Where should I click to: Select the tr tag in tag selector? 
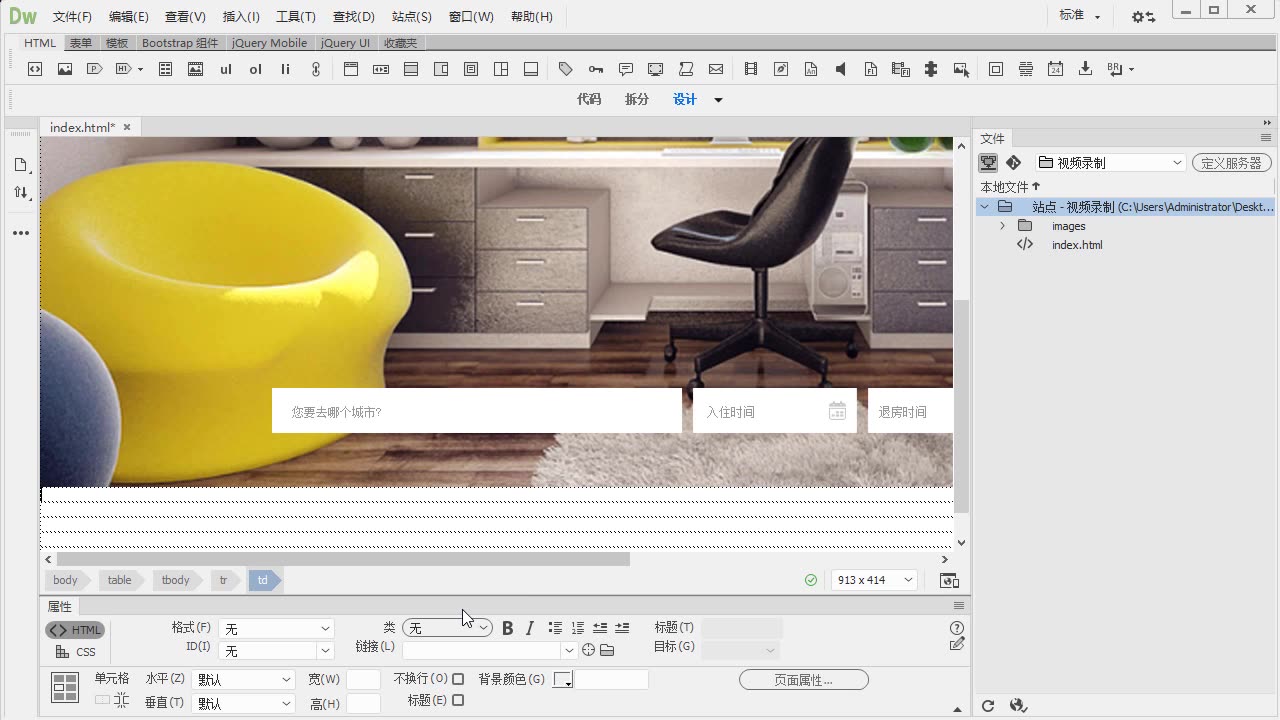(x=224, y=580)
